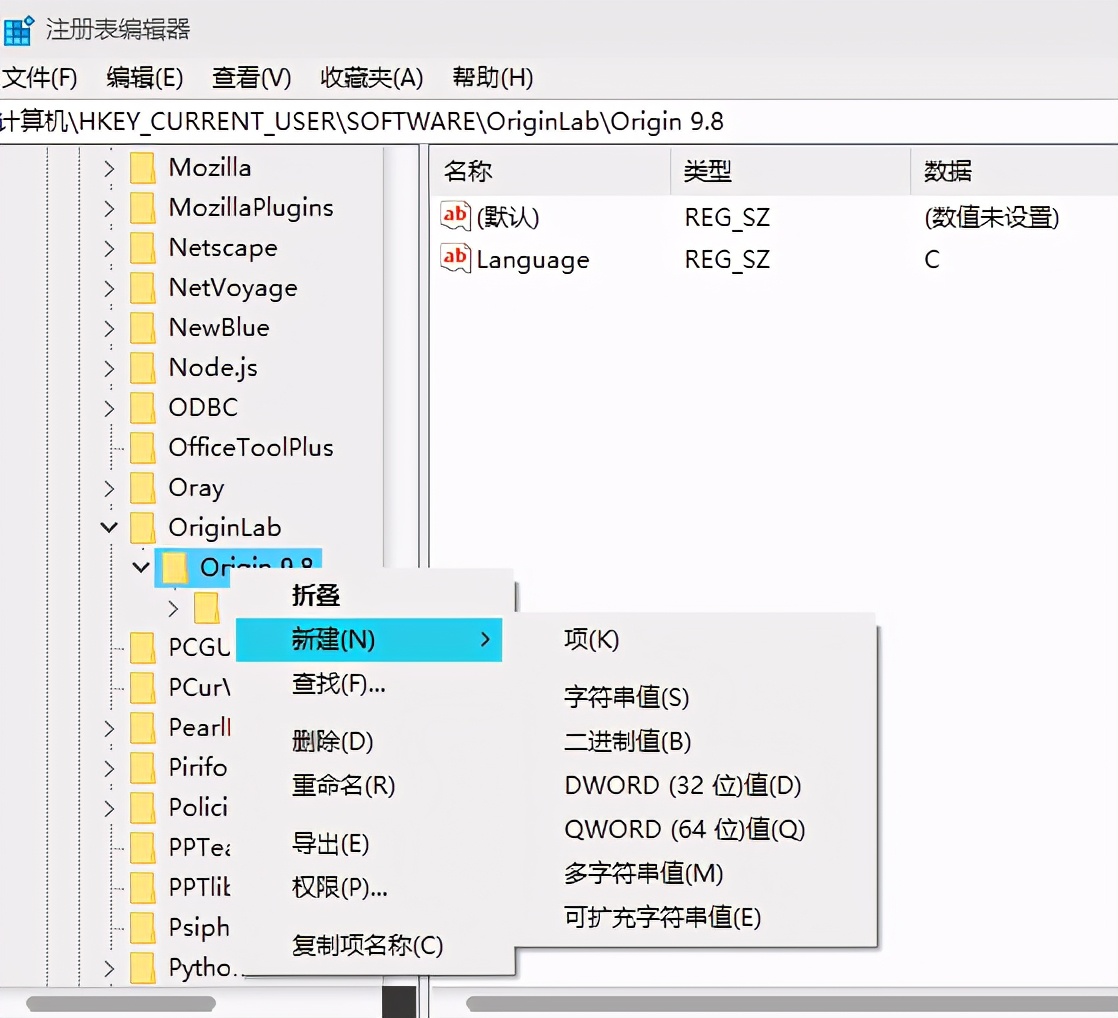Click the ab icon next to Language value

[455, 259]
